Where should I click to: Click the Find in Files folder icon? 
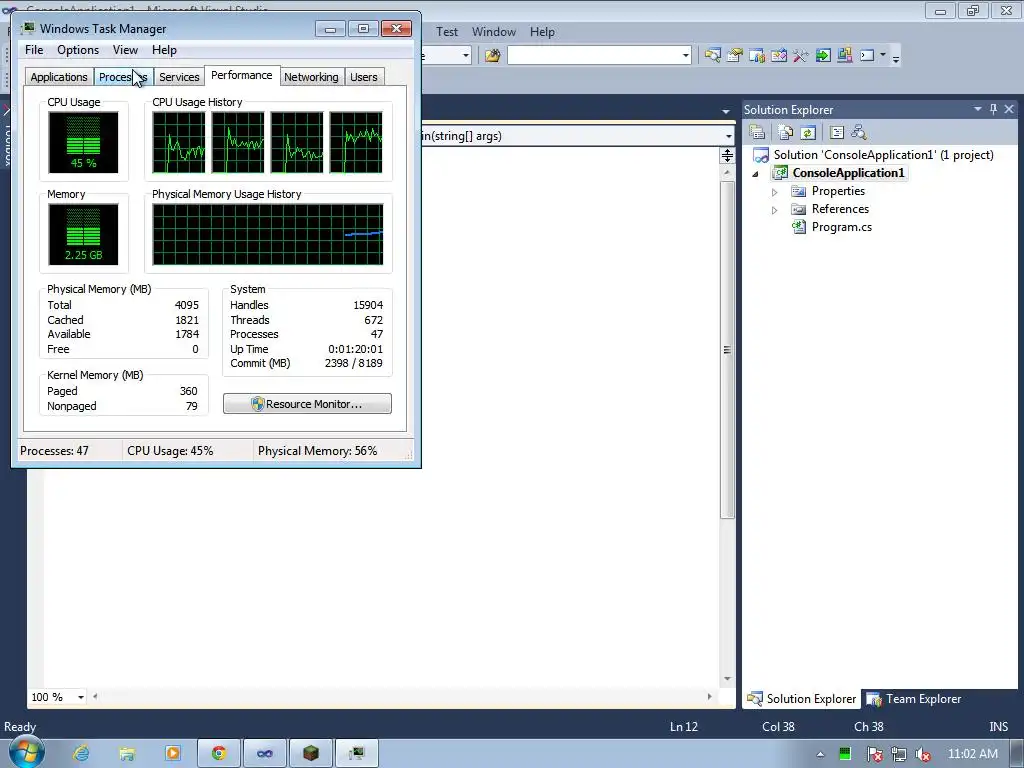click(492, 56)
